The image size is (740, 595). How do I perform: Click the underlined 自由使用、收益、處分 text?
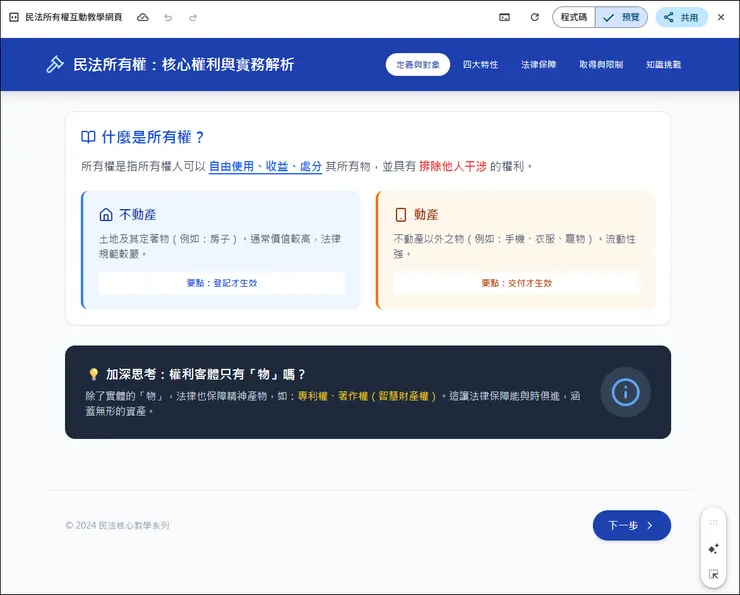coord(265,167)
